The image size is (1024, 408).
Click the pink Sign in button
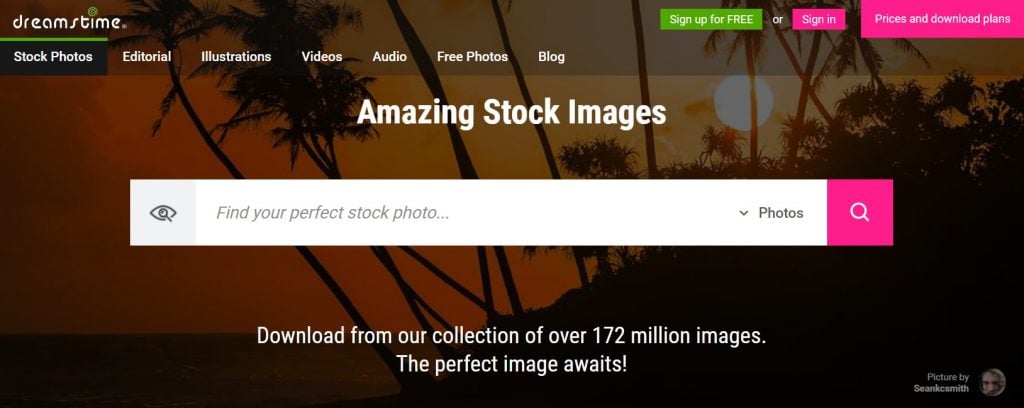click(x=818, y=20)
